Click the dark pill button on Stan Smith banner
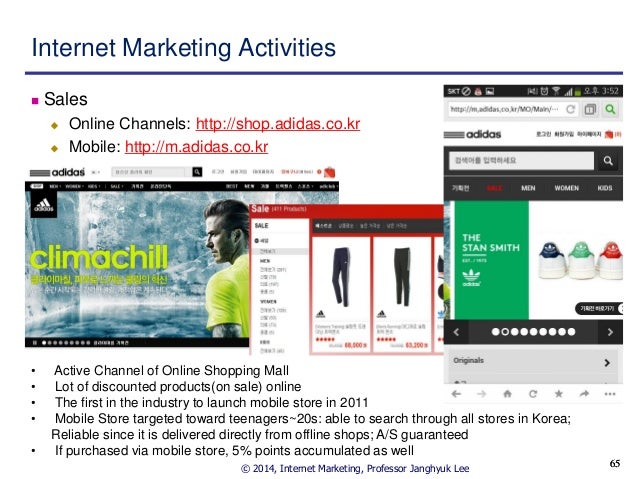The width and height of the screenshot is (638, 479). point(599,308)
